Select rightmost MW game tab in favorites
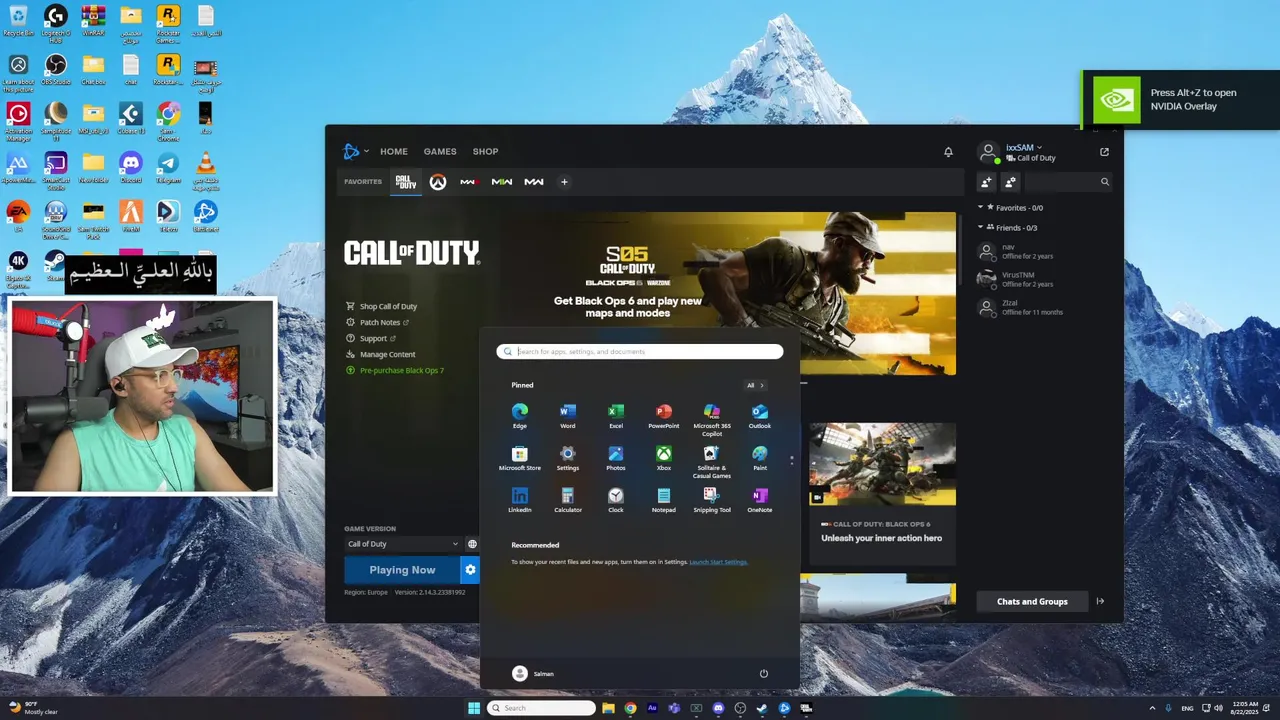The width and height of the screenshot is (1280, 720). pos(534,182)
